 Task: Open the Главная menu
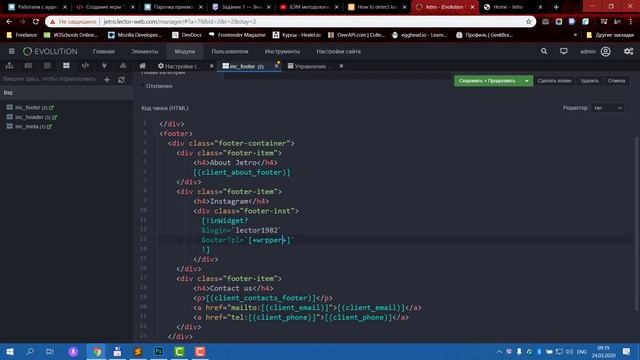103,51
